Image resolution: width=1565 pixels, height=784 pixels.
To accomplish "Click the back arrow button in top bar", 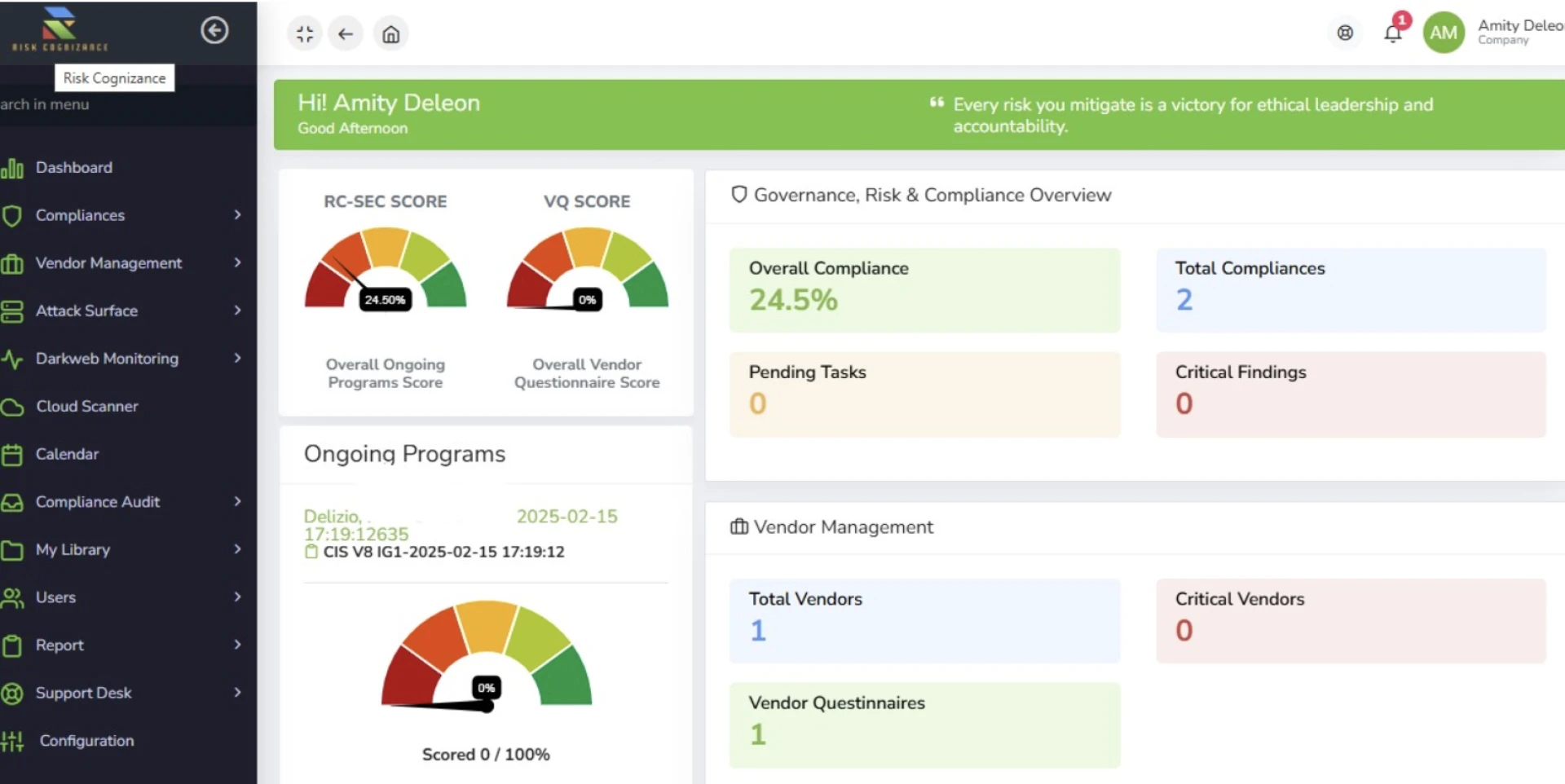I will [346, 34].
